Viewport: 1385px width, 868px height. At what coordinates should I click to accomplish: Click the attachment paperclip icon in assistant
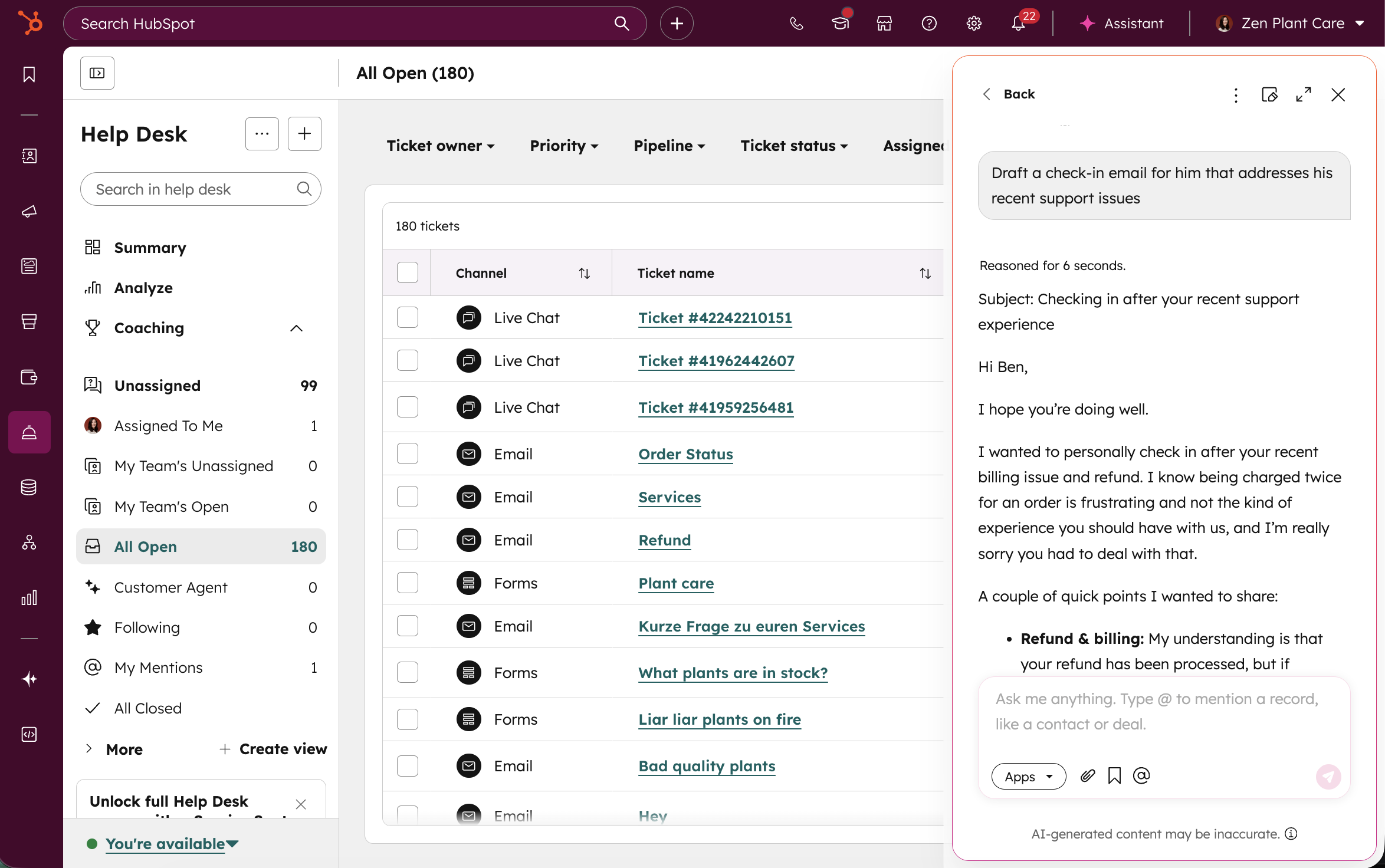pyautogui.click(x=1088, y=776)
